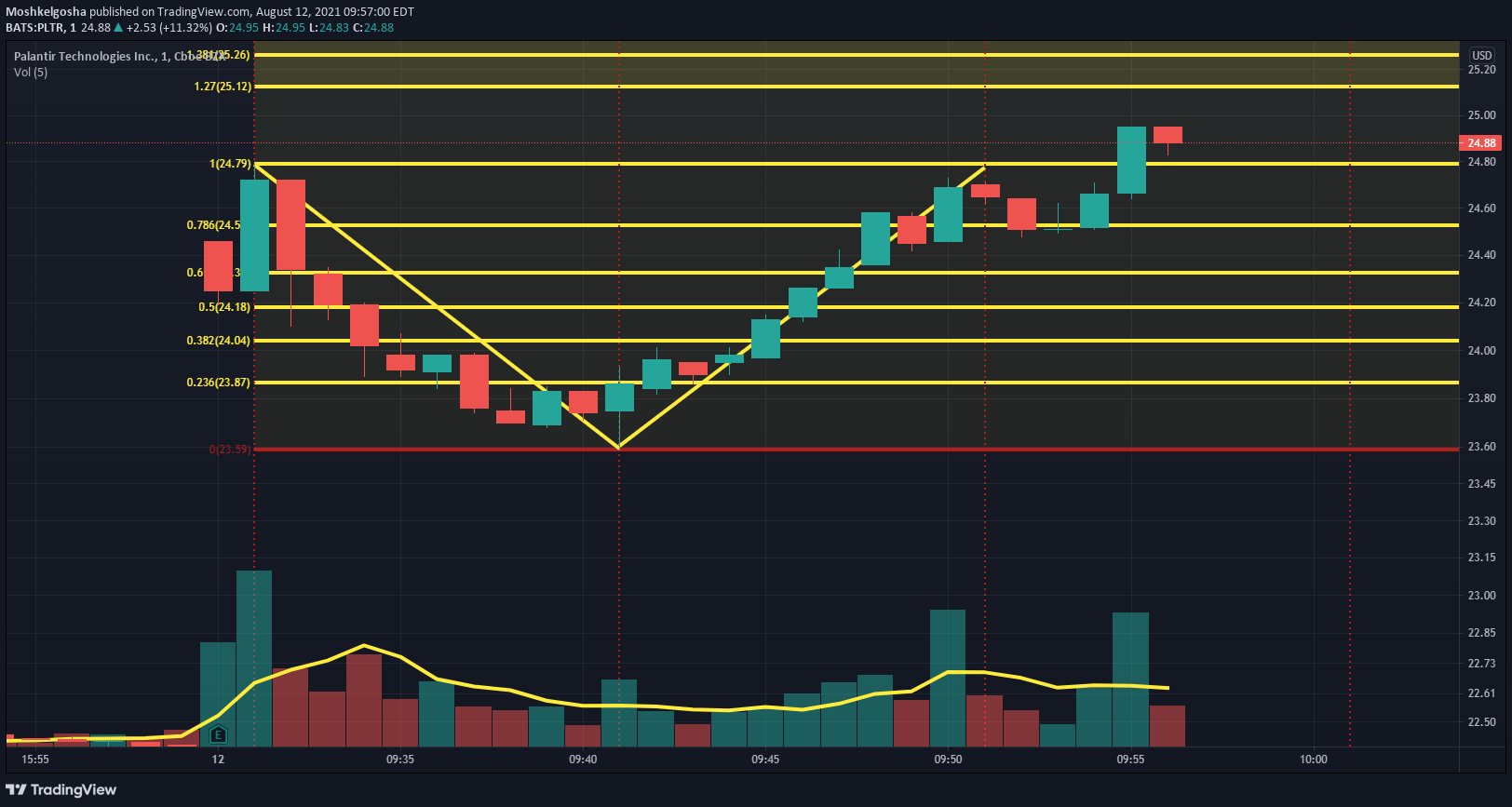Screen dimensions: 1512x807
Task: Click the 22.50 price axis value
Action: pyautogui.click(x=1481, y=722)
